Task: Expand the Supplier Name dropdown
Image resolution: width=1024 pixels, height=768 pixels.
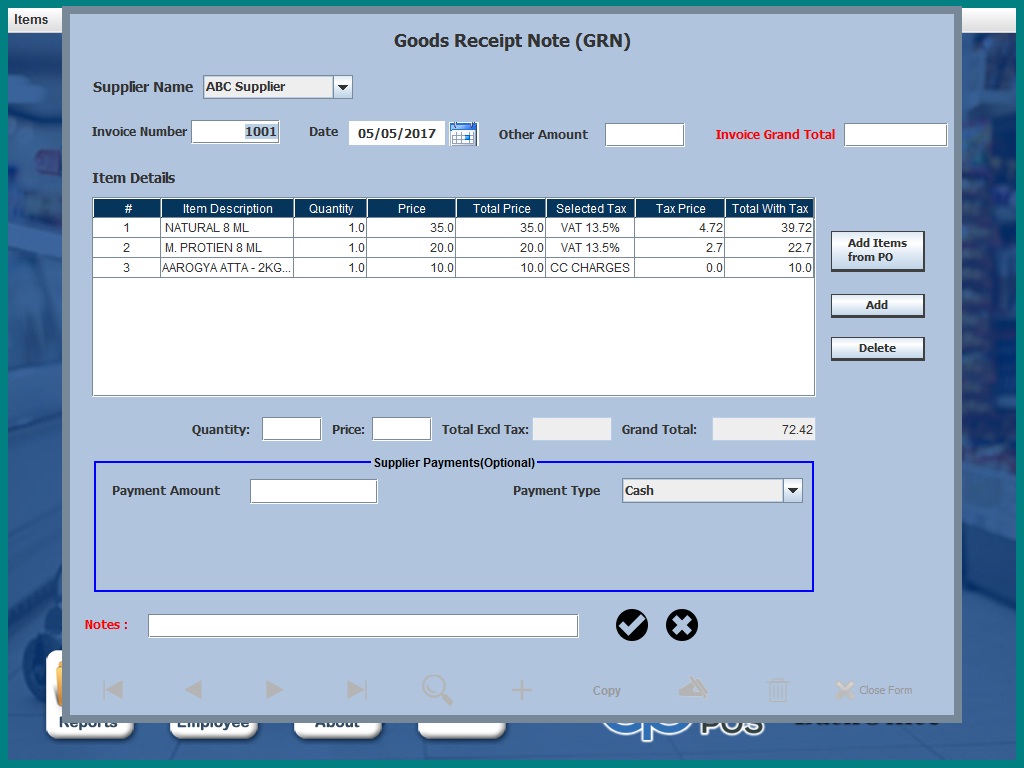Action: (x=342, y=88)
